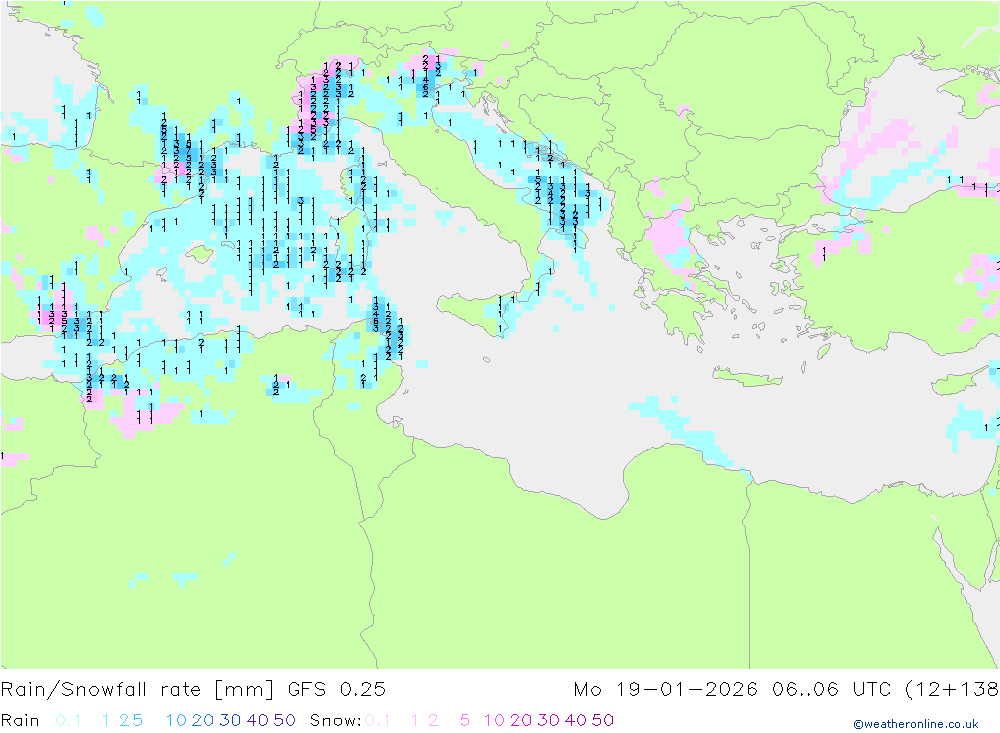Click the Rain 2 legend value
The width and height of the screenshot is (1000, 733).
124,720
